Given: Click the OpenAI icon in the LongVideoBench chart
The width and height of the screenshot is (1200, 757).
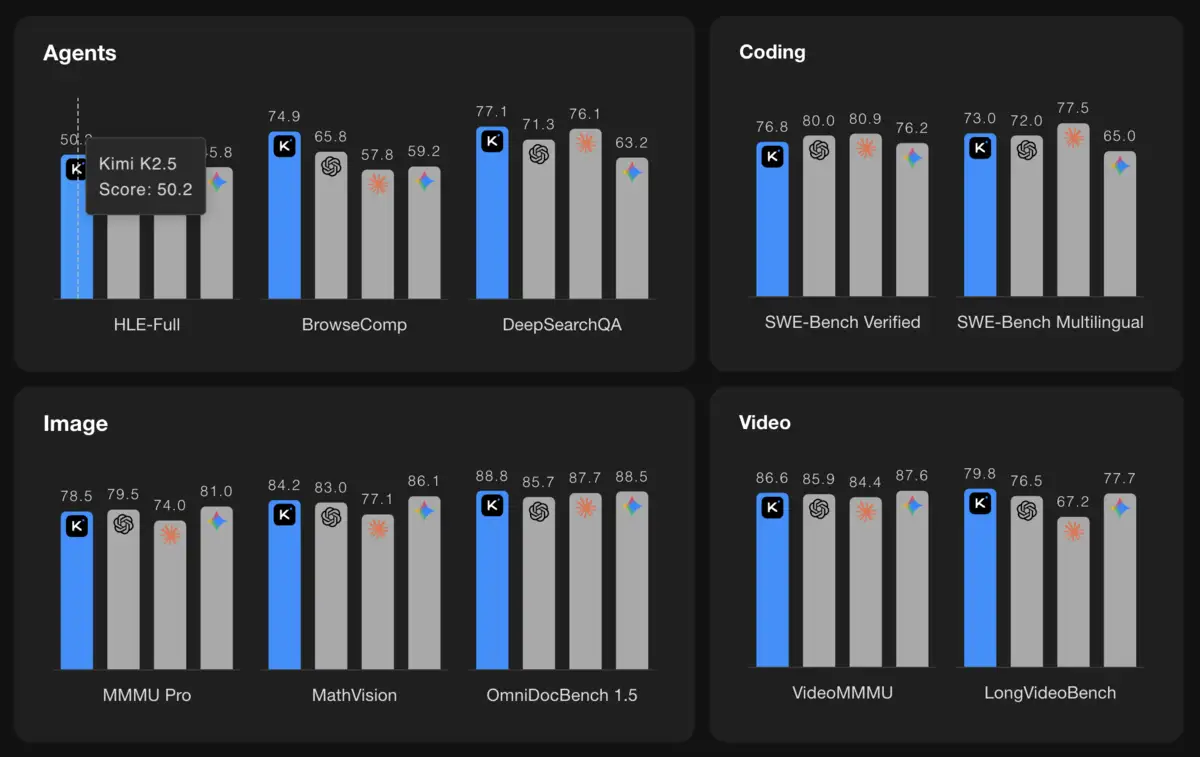Looking at the screenshot, I should click(x=1027, y=510).
